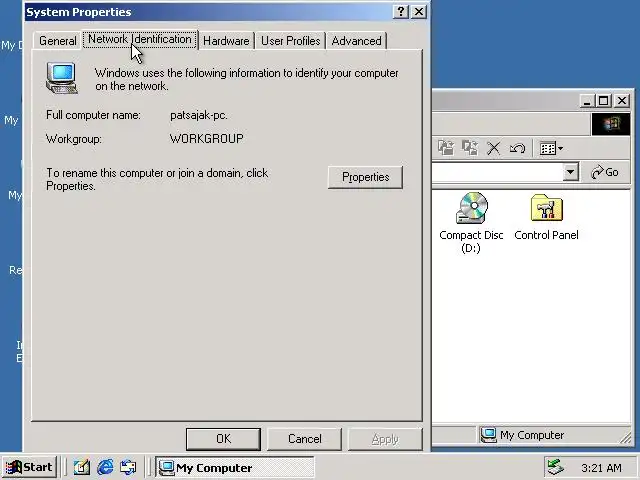The height and width of the screenshot is (480, 640).
Task: Open the address bar dropdown arrow
Action: [x=571, y=172]
